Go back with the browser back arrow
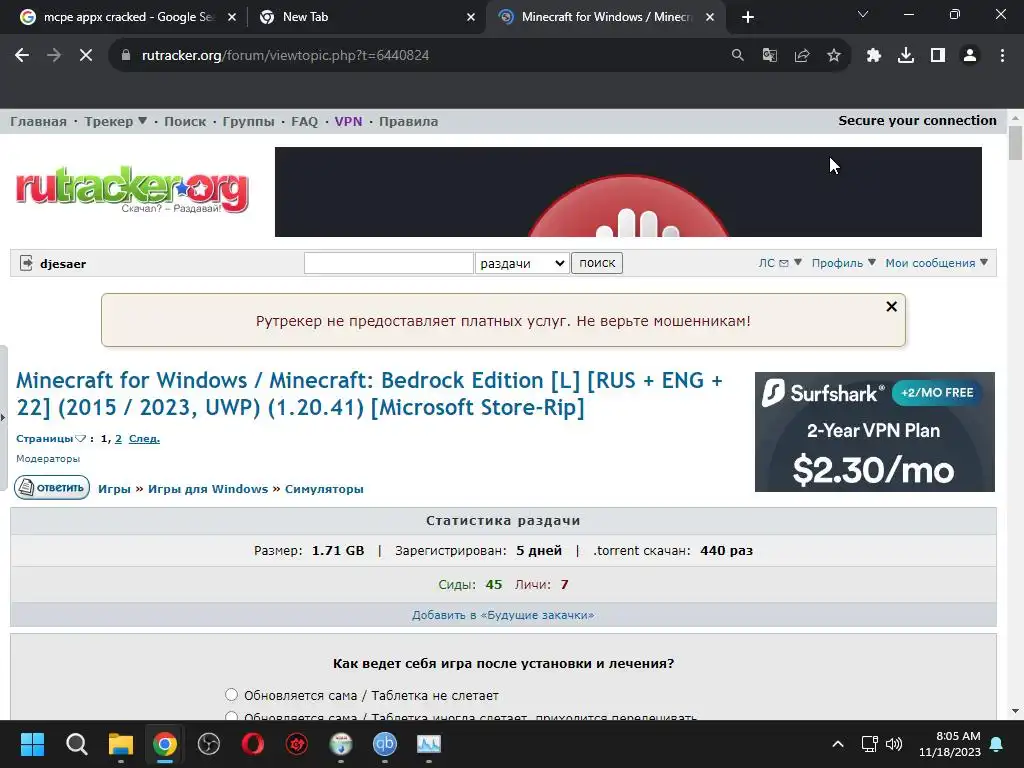This screenshot has width=1024, height=768. tap(22, 56)
